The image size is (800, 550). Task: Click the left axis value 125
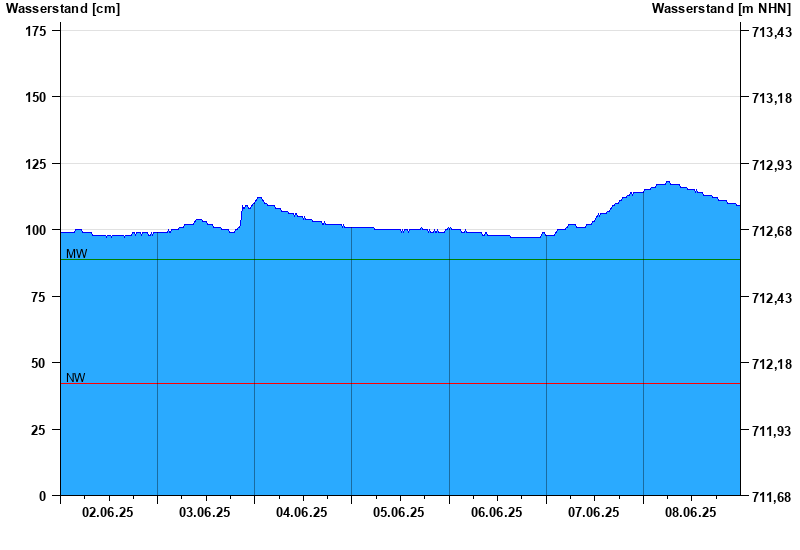[x=36, y=164]
